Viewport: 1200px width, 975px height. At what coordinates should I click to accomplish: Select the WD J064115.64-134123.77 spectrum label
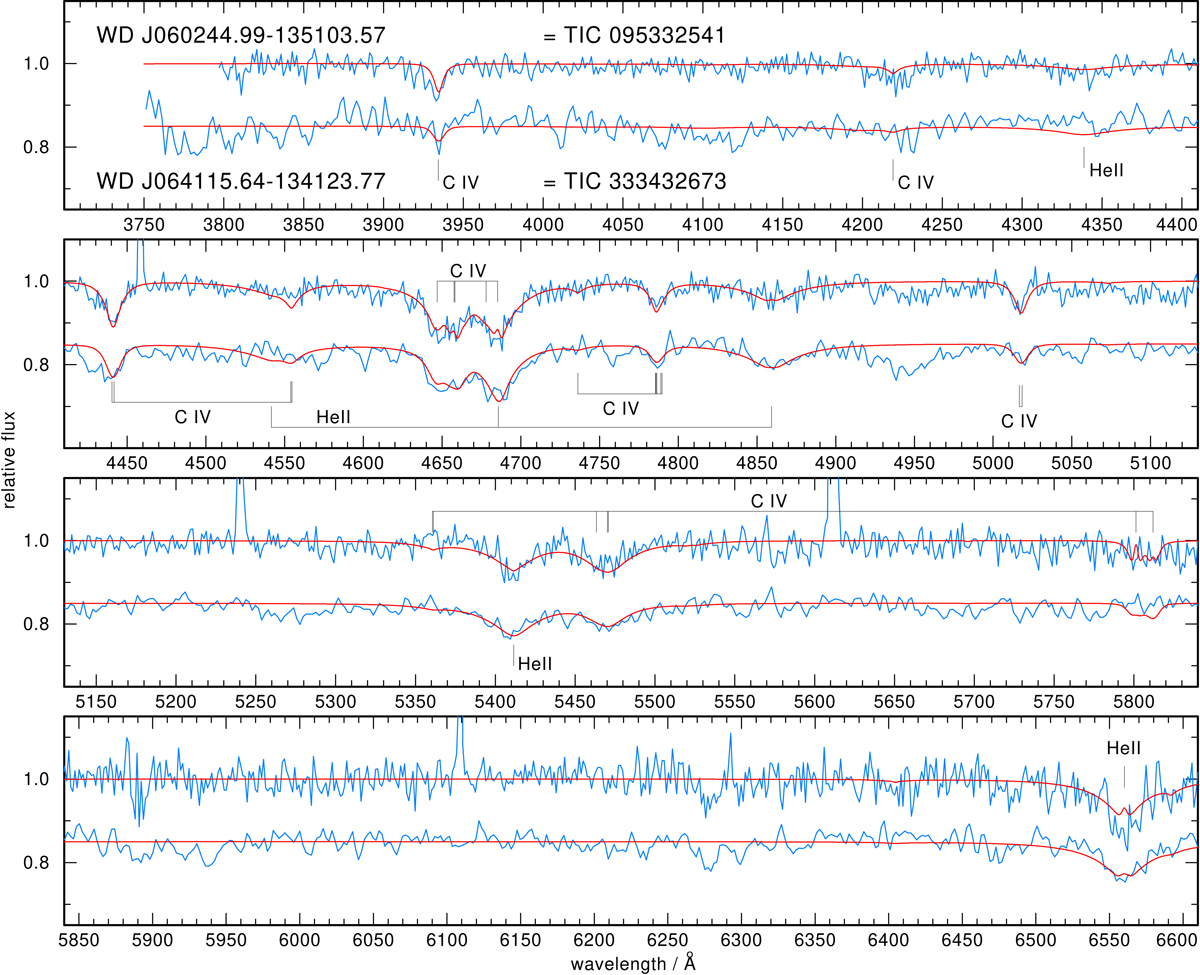(241, 182)
